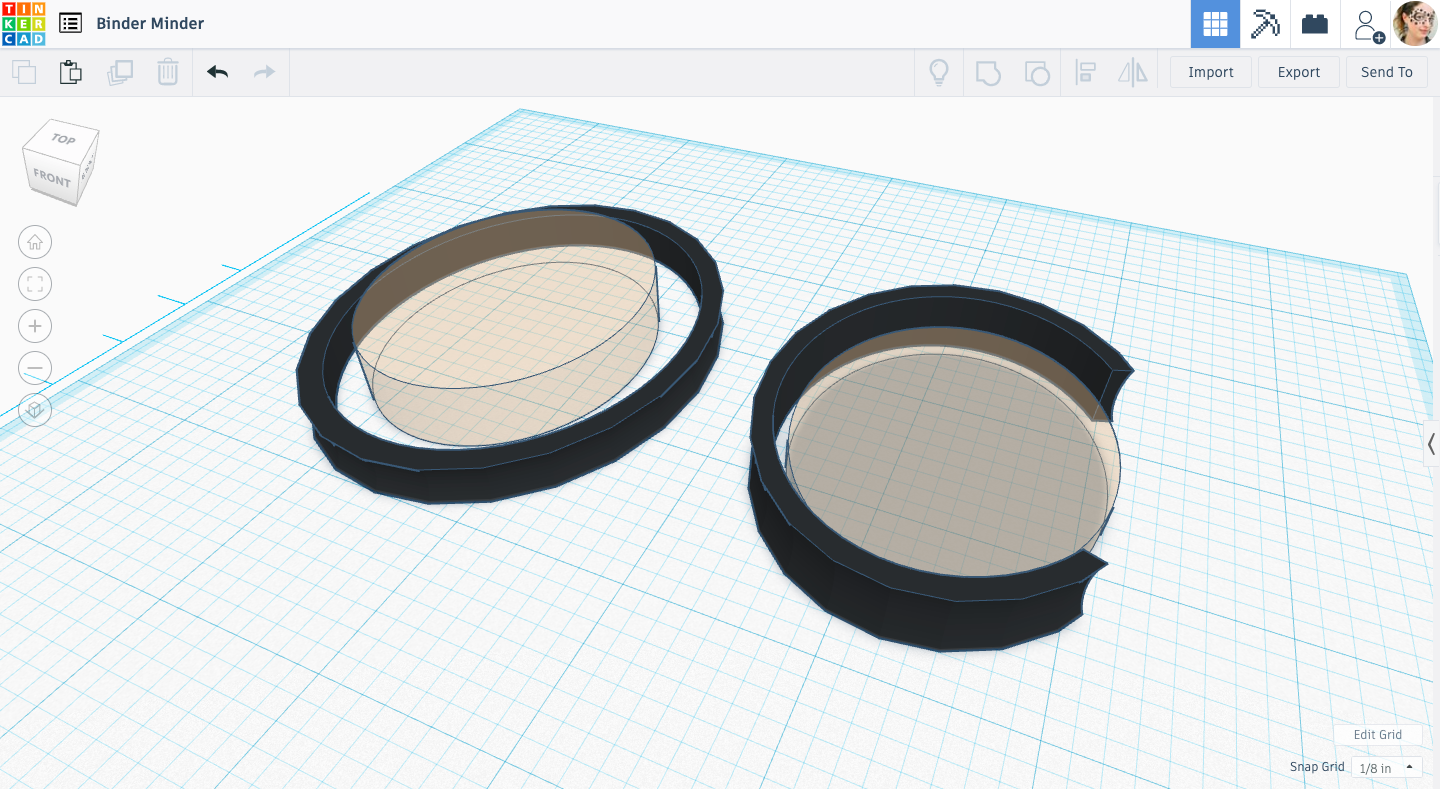Open the user profile avatar
1440x789 pixels.
pos(1415,23)
